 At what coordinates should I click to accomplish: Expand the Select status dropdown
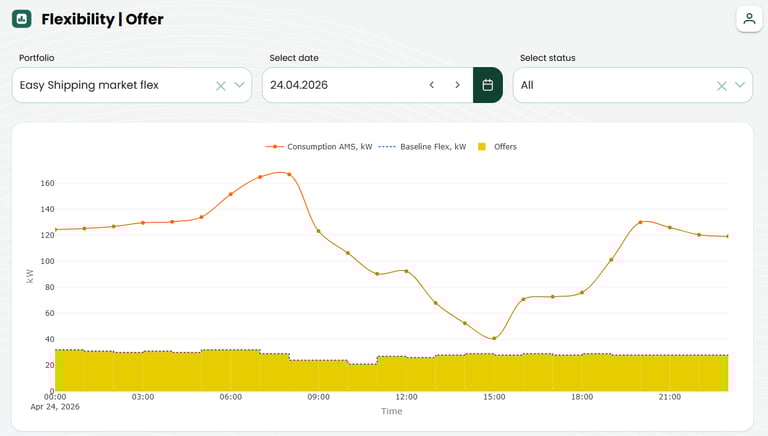[740, 86]
